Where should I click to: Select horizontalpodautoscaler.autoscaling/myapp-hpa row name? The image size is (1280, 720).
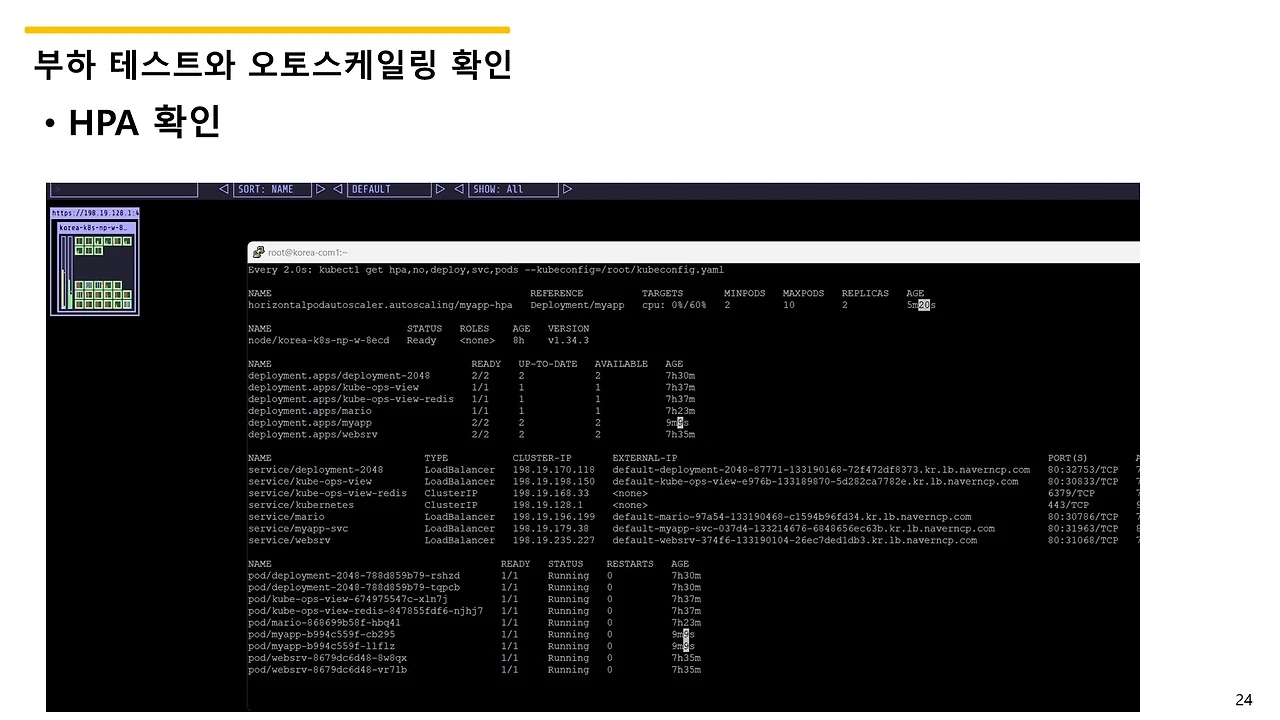tap(380, 305)
